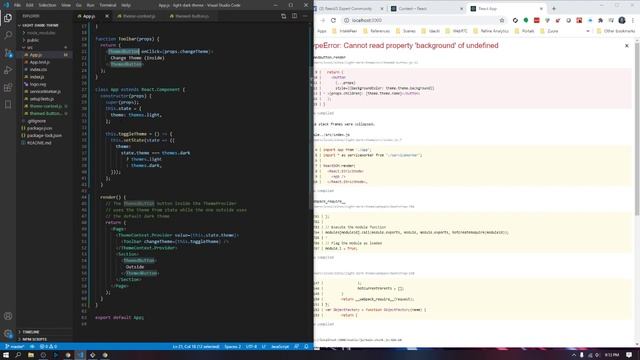The height and width of the screenshot is (360, 640).
Task: Open the Selection menu
Action: pyautogui.click(x=47, y=5)
